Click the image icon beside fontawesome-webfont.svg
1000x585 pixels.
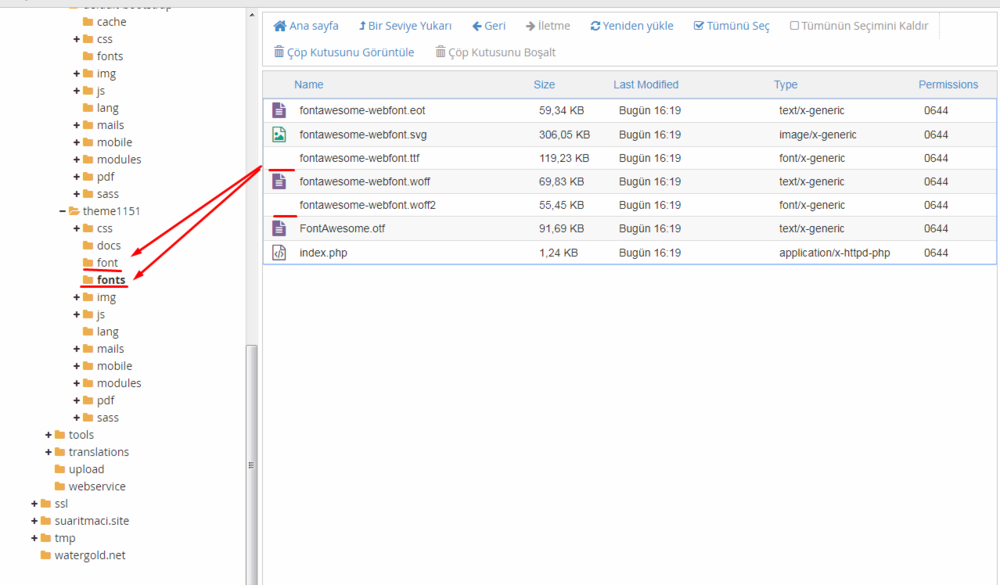click(278, 134)
